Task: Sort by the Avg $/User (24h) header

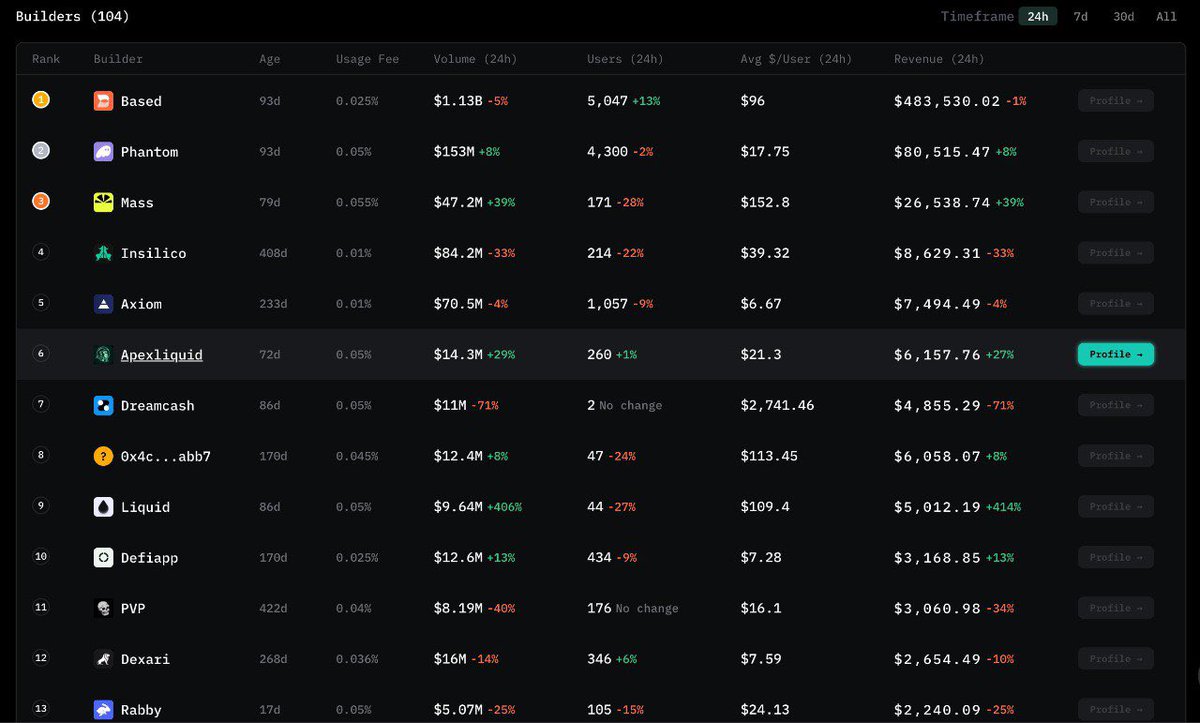Action: (x=796, y=59)
